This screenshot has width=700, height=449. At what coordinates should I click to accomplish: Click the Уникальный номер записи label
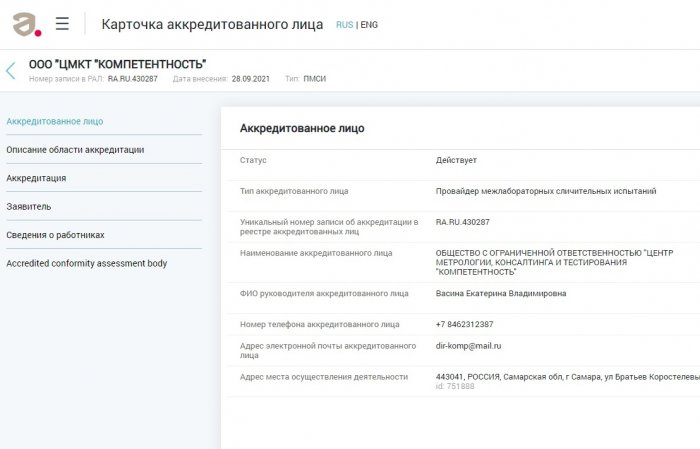329,227
